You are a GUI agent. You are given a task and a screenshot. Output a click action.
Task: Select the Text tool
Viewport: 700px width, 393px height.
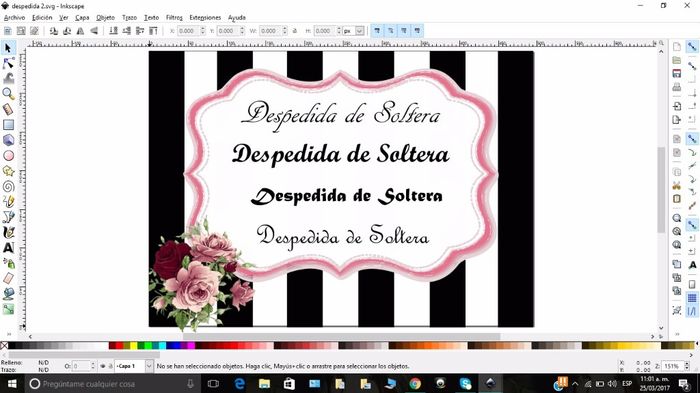[8, 247]
